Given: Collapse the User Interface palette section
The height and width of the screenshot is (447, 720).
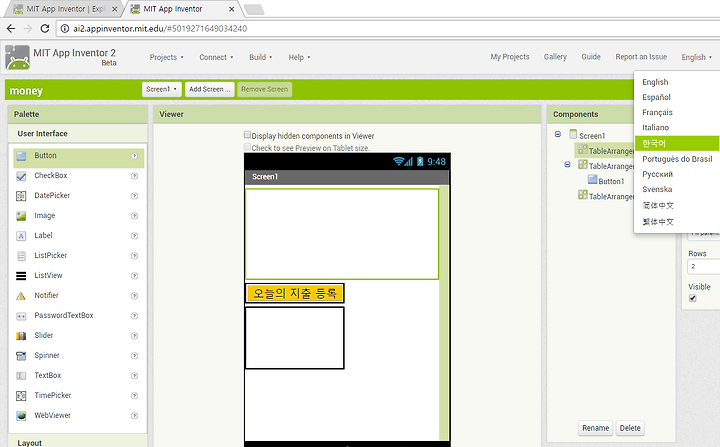Looking at the screenshot, I should (x=78, y=134).
